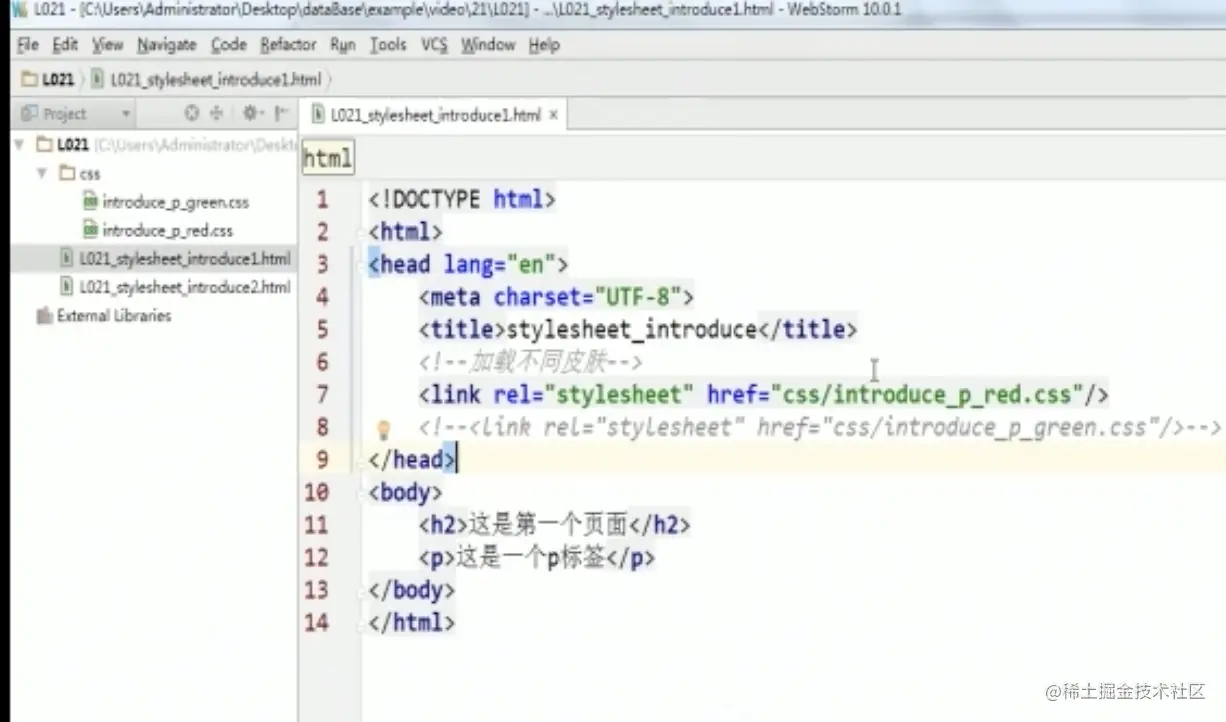Open the View menu
The image size is (1226, 722).
coord(108,45)
